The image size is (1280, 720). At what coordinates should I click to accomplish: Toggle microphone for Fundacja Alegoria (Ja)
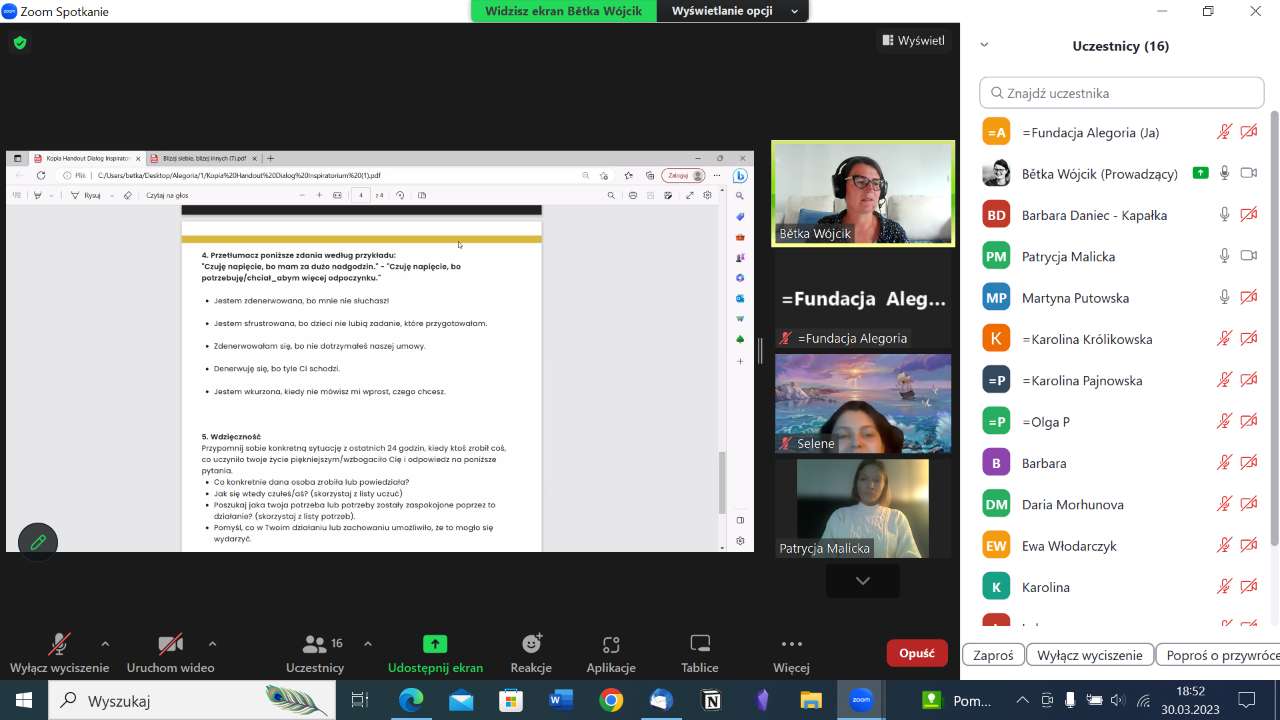(x=1224, y=132)
